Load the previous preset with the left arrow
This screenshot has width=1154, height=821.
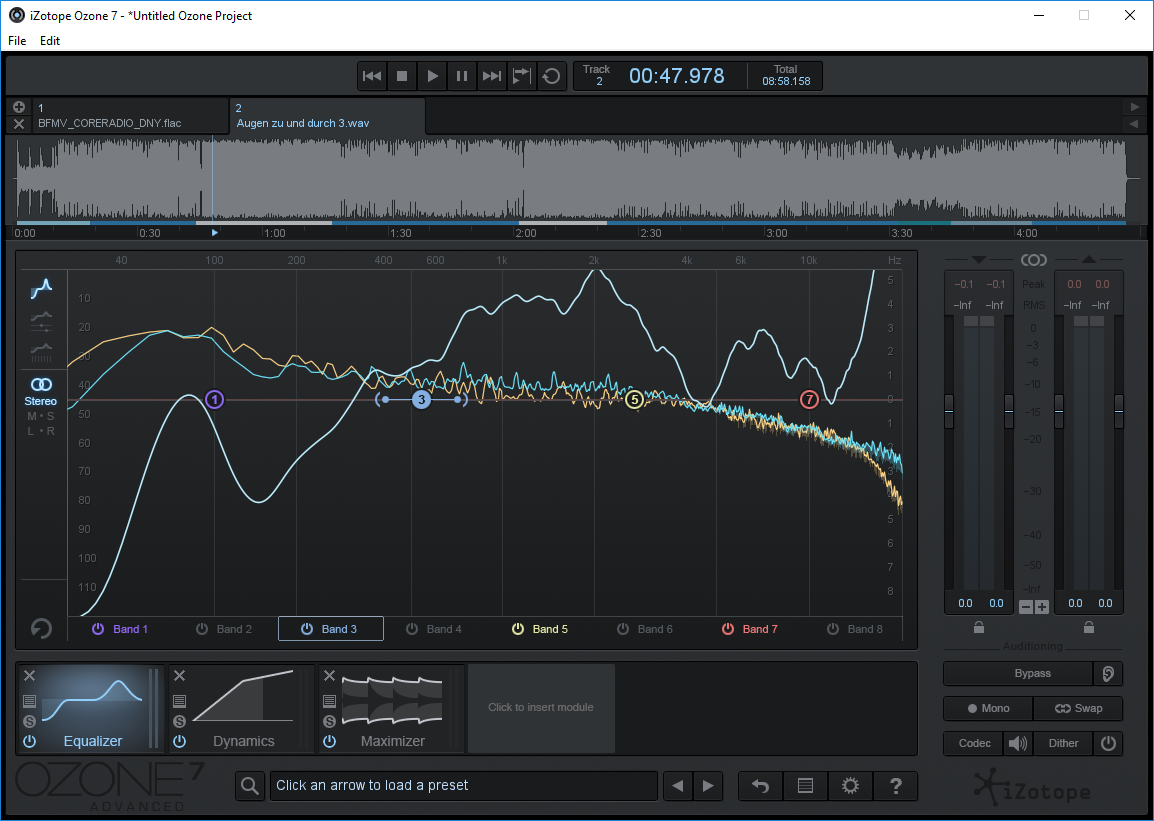[x=678, y=786]
